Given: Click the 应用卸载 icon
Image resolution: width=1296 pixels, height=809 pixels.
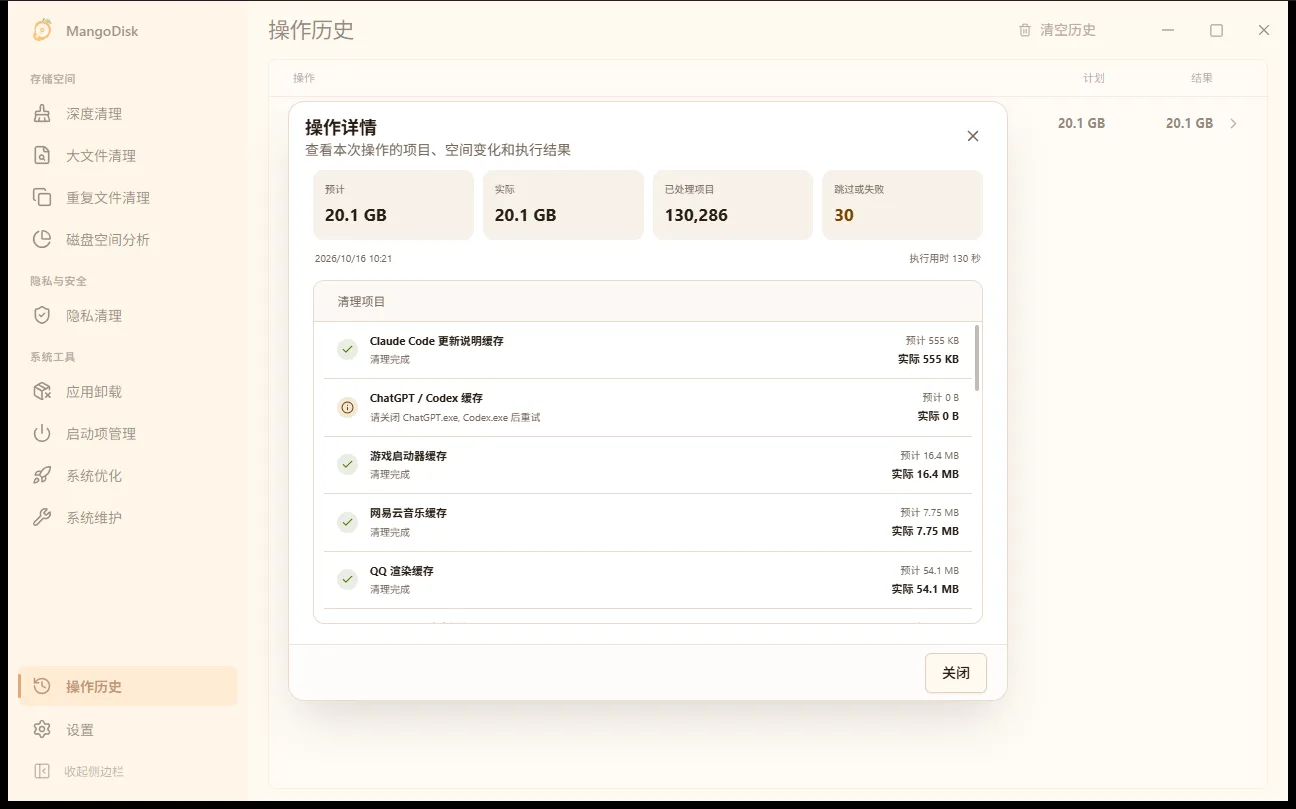Looking at the screenshot, I should coord(42,392).
